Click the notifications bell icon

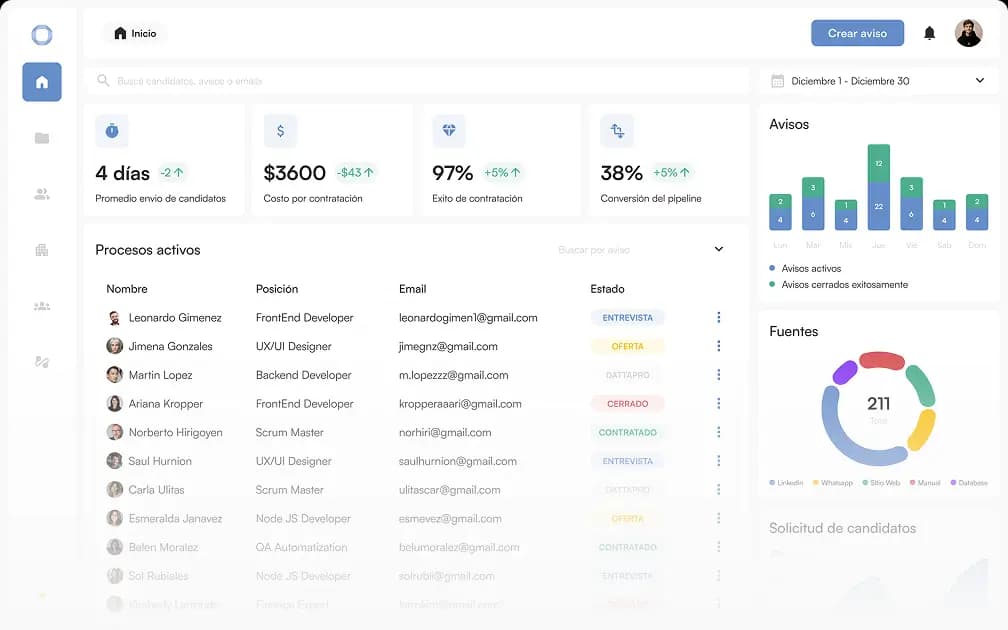click(929, 32)
